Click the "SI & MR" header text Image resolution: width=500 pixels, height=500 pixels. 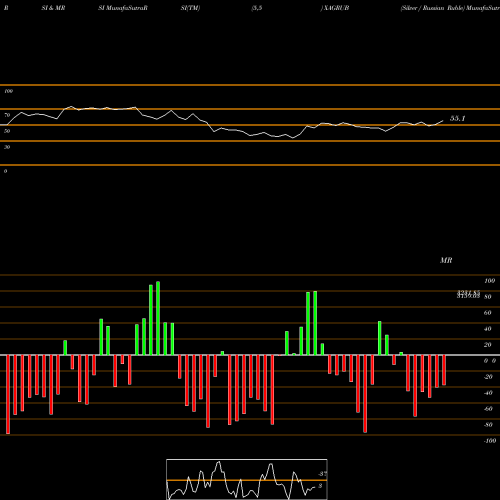tap(53, 8)
